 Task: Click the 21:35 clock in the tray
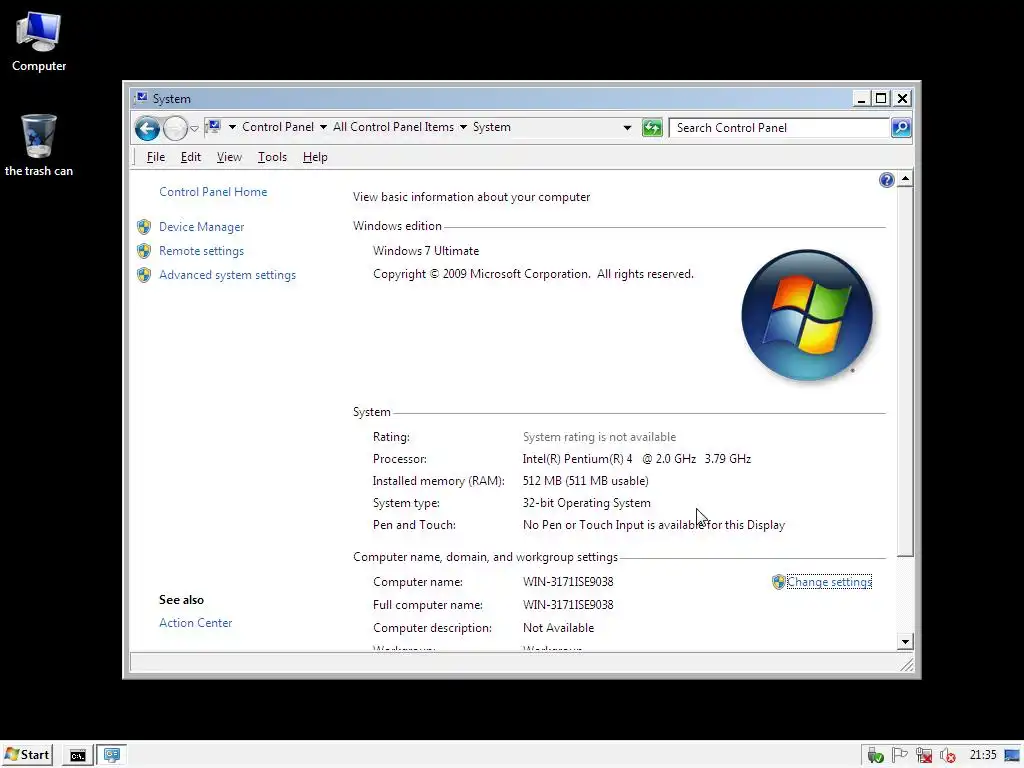click(983, 755)
